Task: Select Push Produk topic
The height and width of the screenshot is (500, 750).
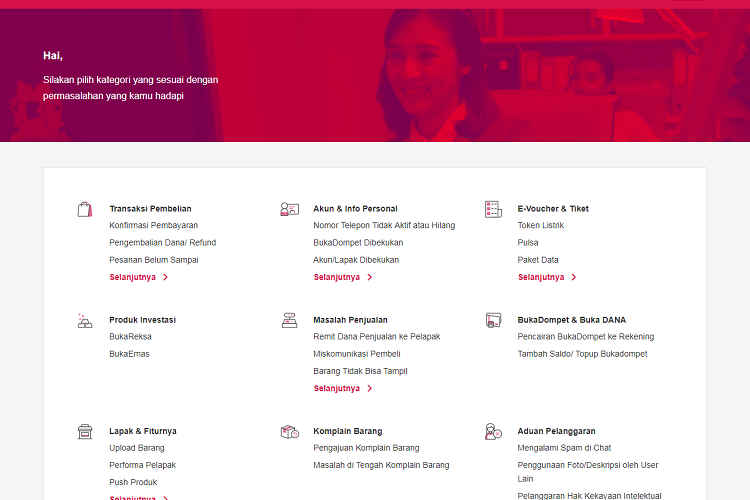Action: 133,482
